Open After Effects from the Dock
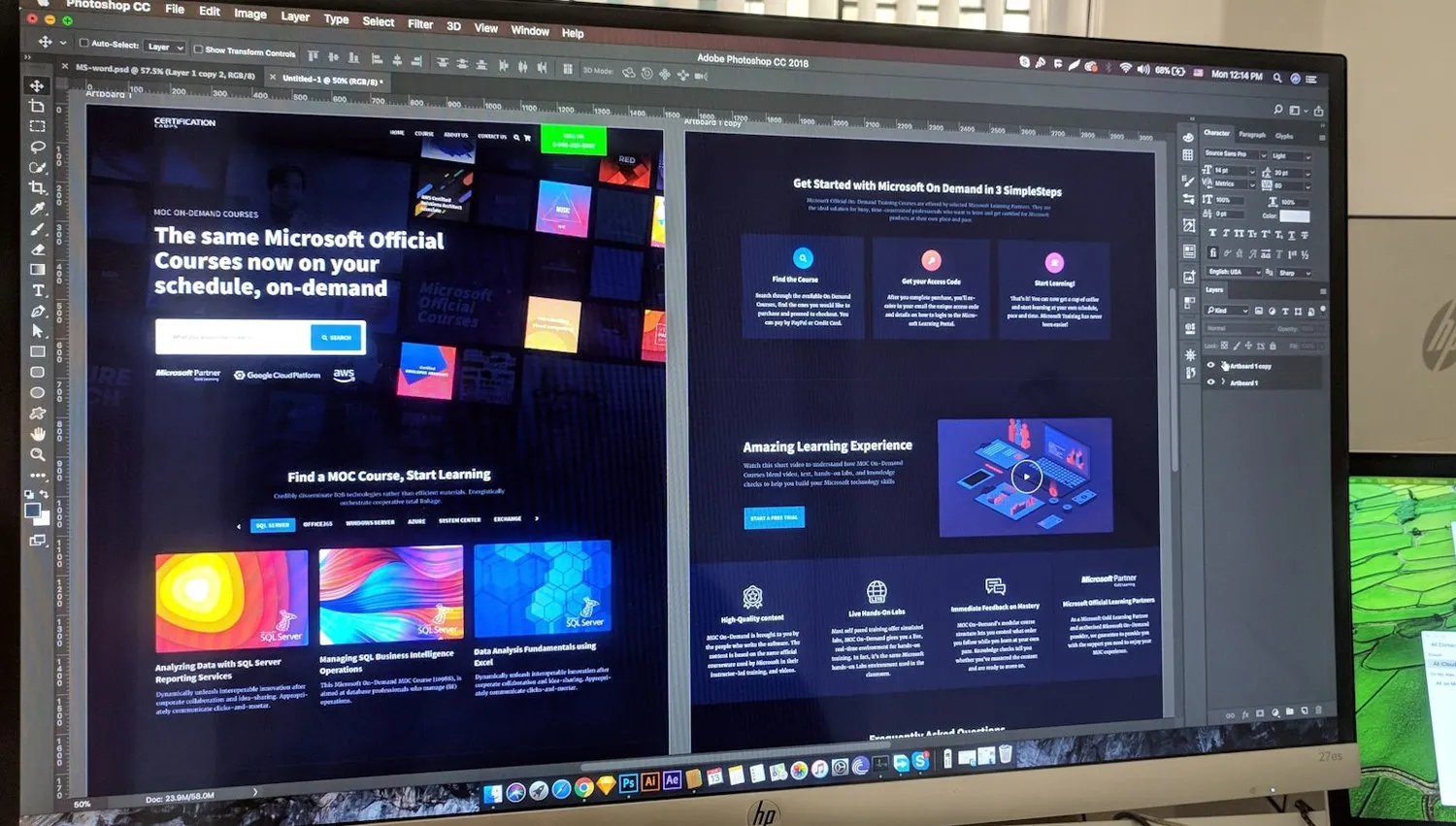The height and width of the screenshot is (826, 1456). pyautogui.click(x=672, y=780)
